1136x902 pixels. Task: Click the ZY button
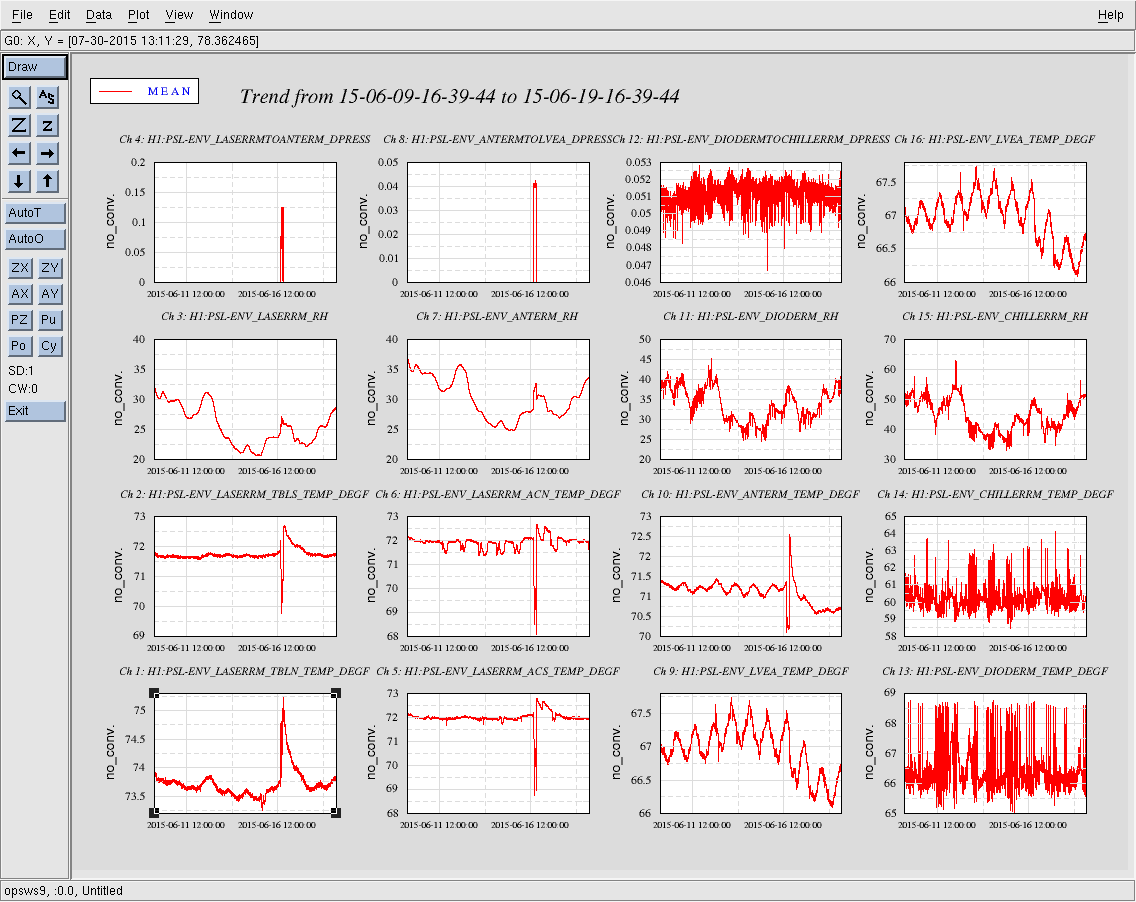(49, 268)
